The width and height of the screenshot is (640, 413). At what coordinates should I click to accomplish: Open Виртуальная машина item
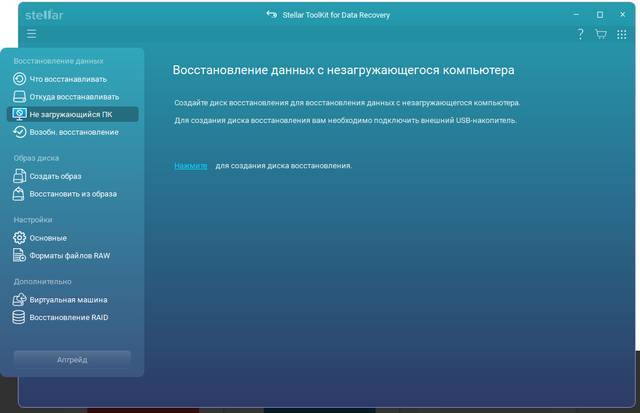pos(73,300)
